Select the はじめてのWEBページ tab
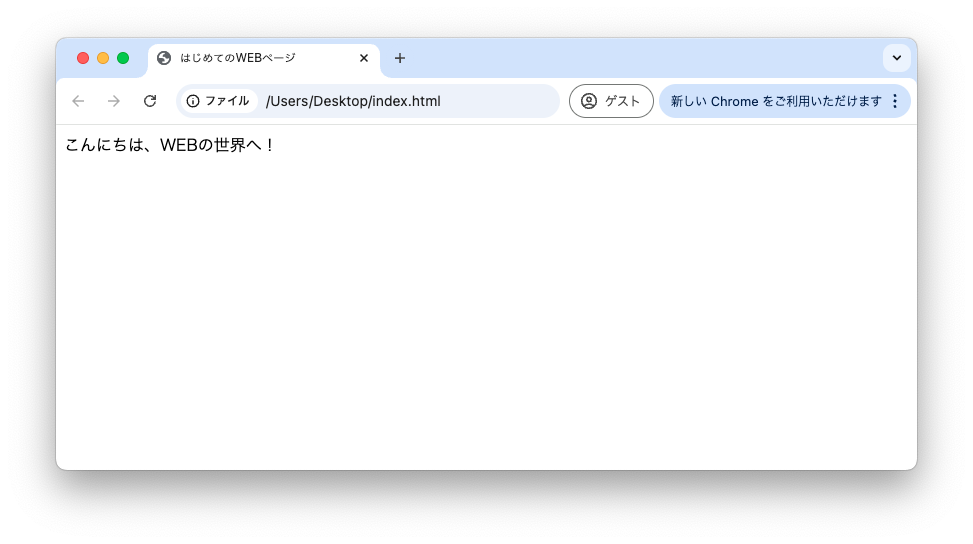 pyautogui.click(x=250, y=58)
